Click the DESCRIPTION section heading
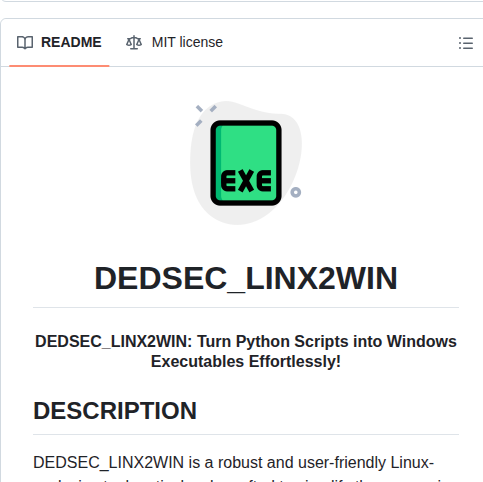 [x=115, y=411]
